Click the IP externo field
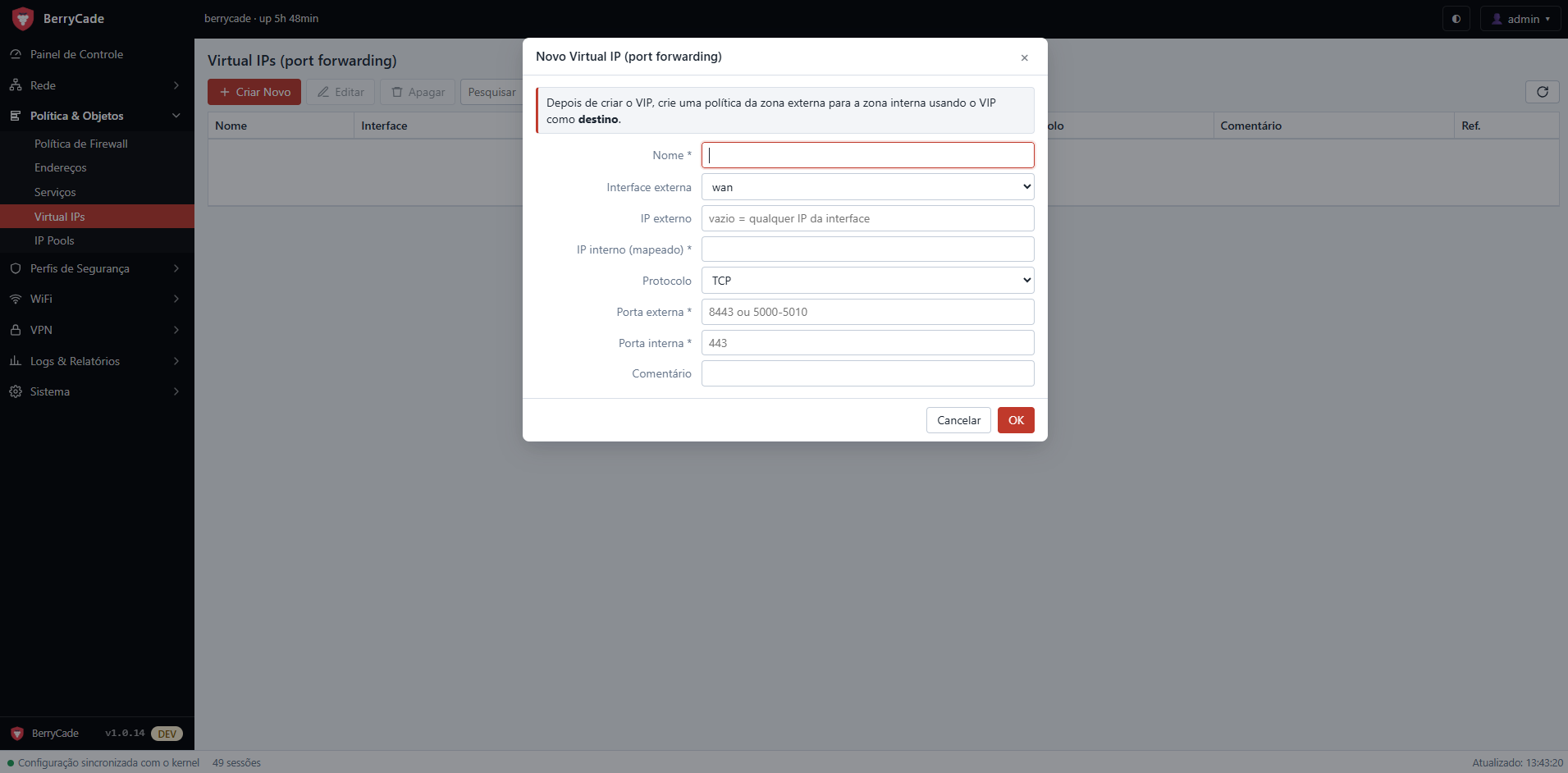The width and height of the screenshot is (1568, 773). point(868,218)
